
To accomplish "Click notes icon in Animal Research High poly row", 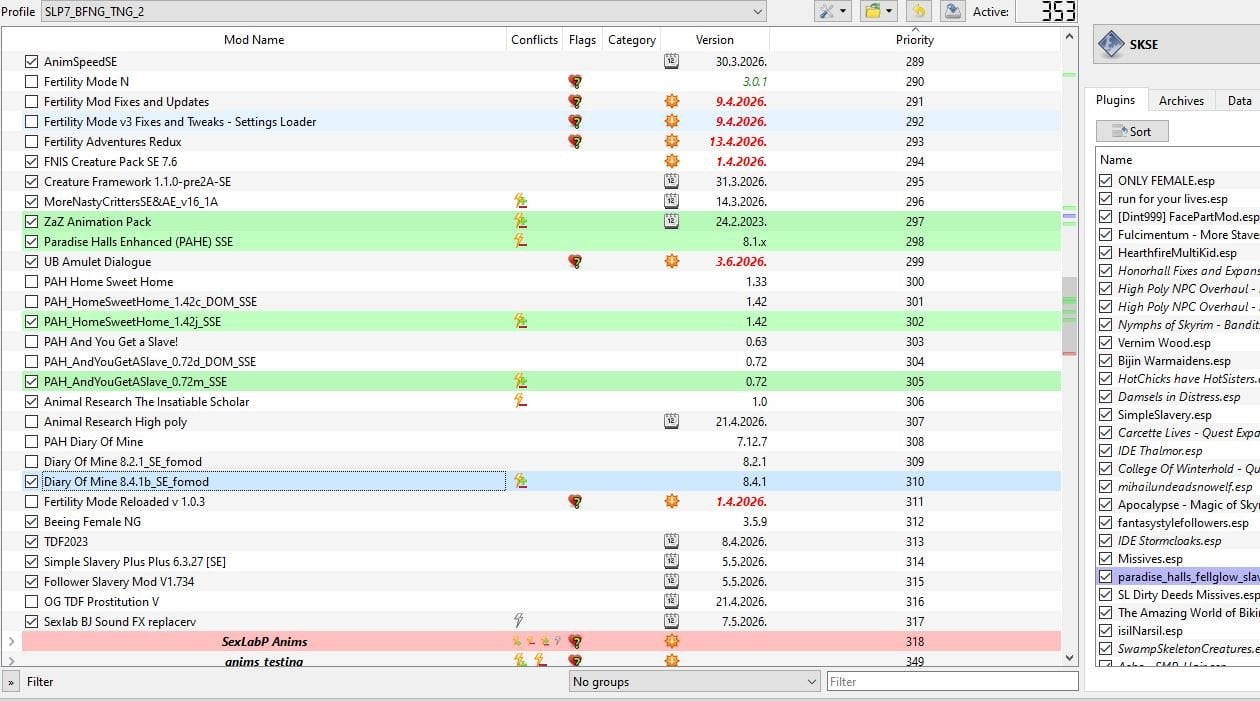I will coord(671,422).
